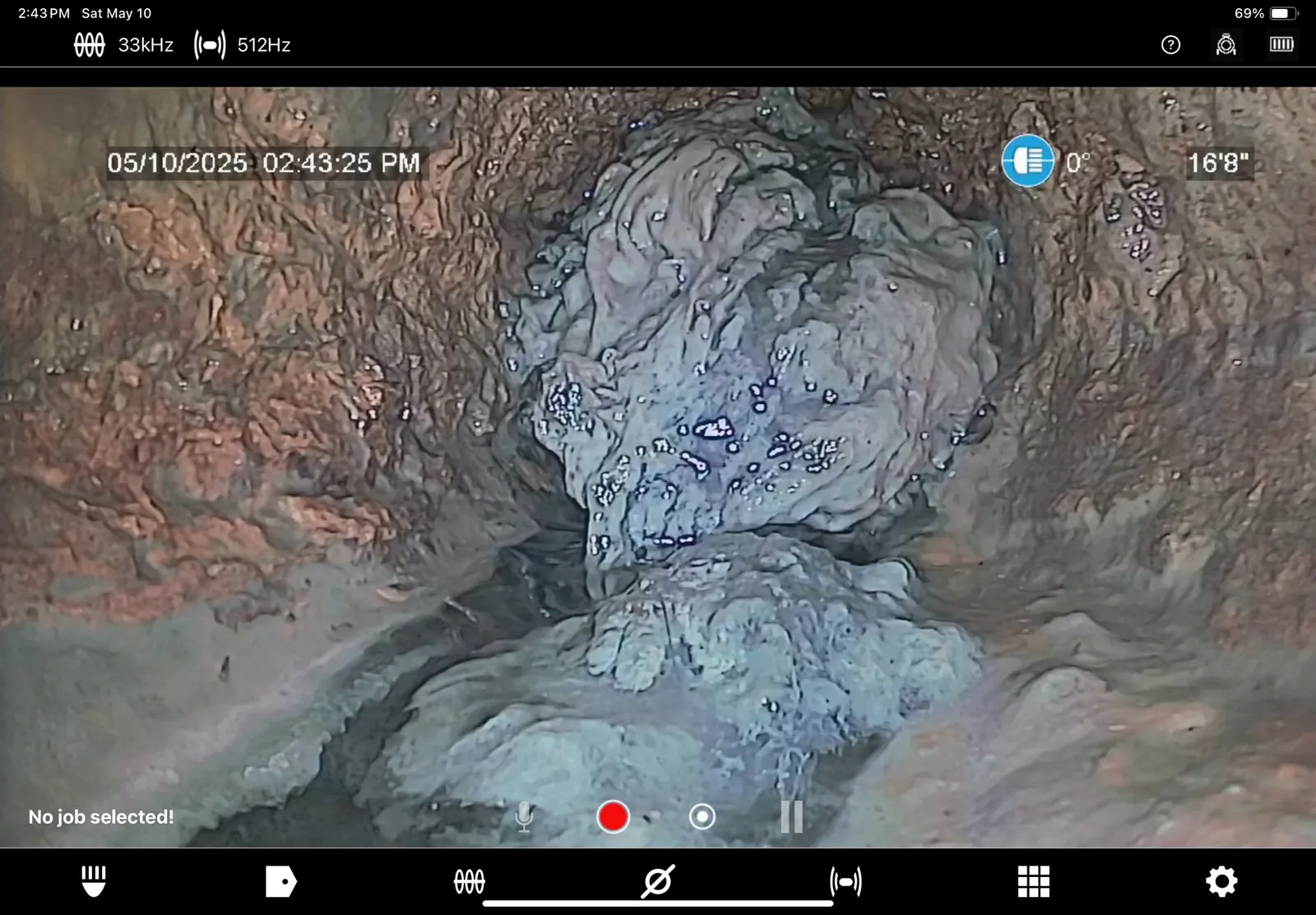
Task: Select the 'No job selected!' label
Action: click(x=101, y=817)
